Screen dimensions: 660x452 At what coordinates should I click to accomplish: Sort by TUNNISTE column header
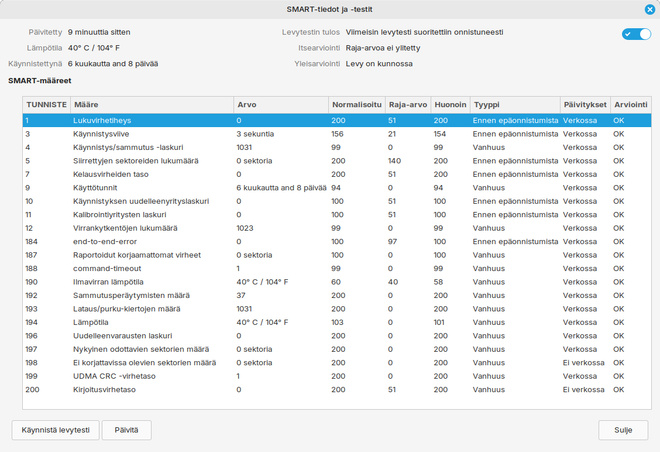[x=47, y=105]
